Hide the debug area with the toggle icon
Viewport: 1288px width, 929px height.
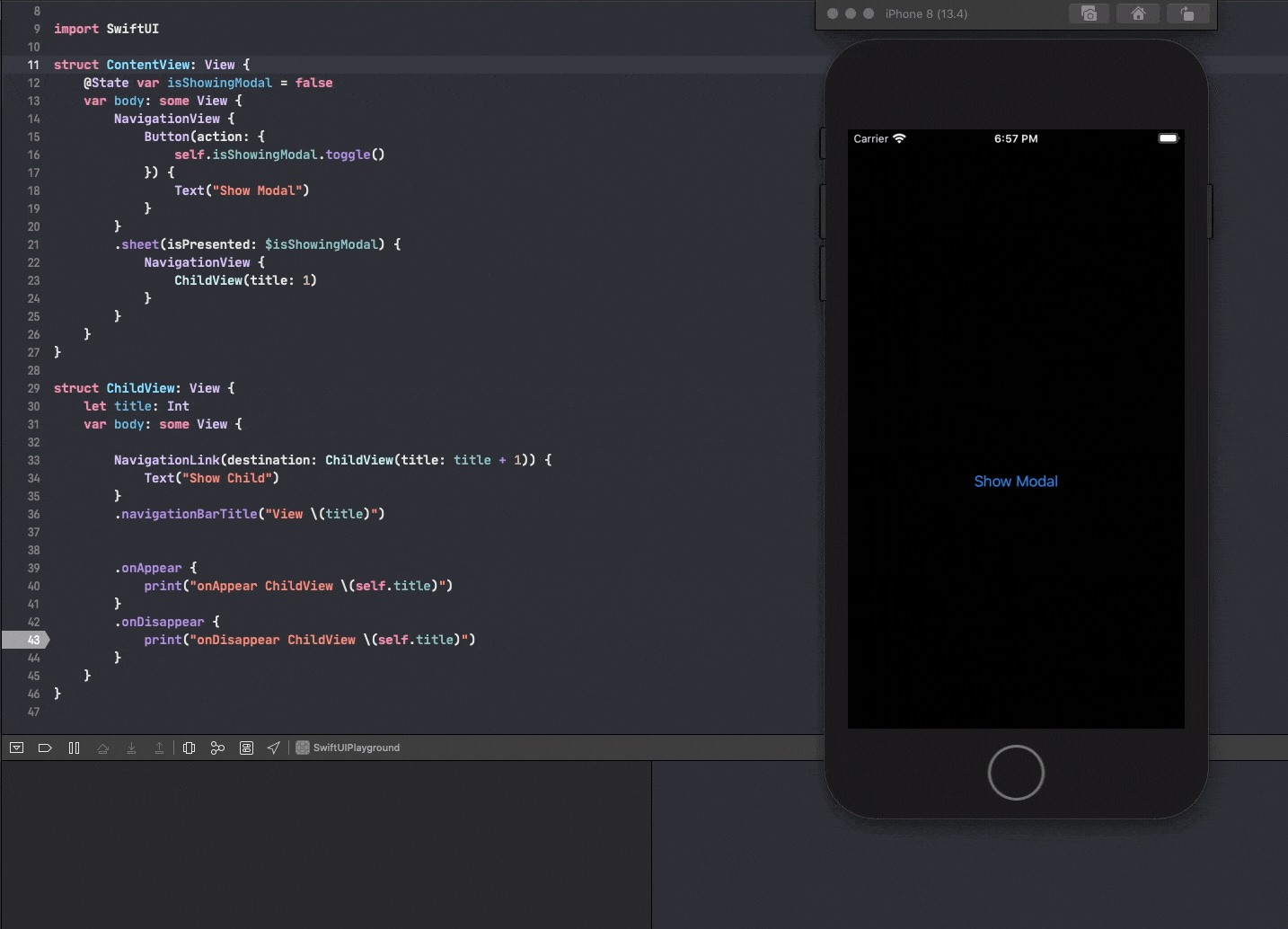(x=16, y=748)
